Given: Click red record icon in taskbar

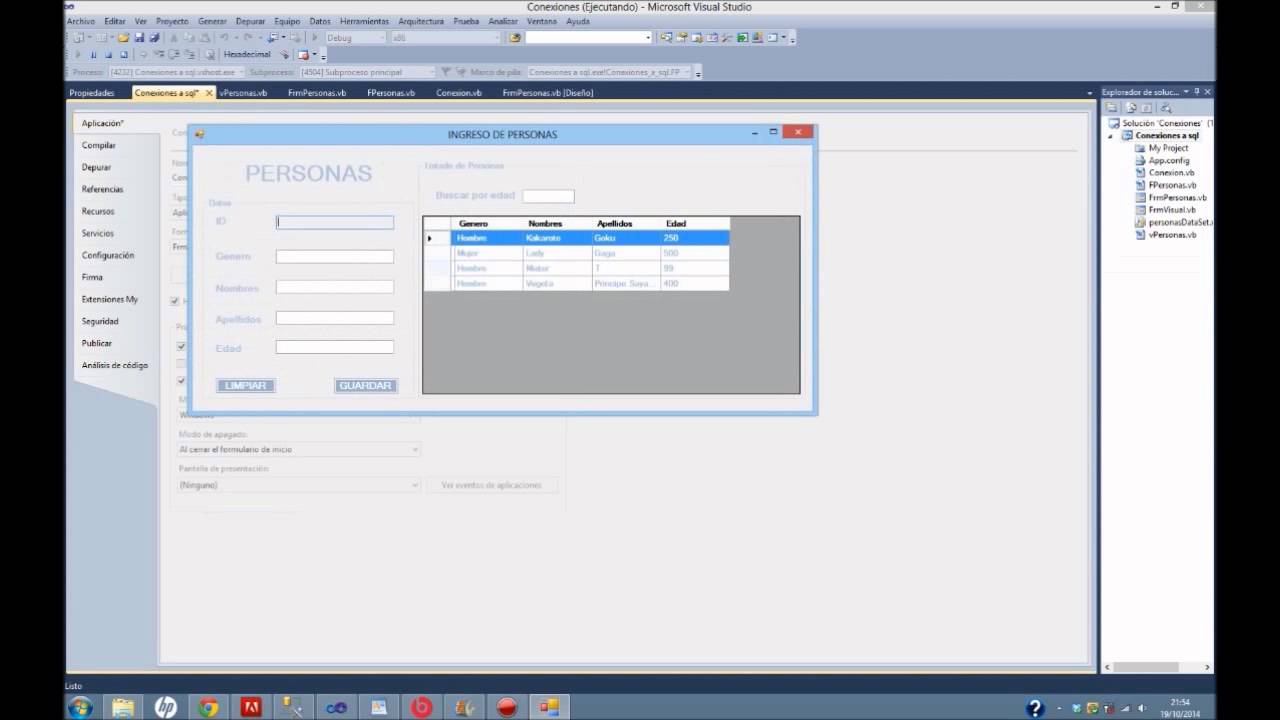Looking at the screenshot, I should pyautogui.click(x=506, y=707).
